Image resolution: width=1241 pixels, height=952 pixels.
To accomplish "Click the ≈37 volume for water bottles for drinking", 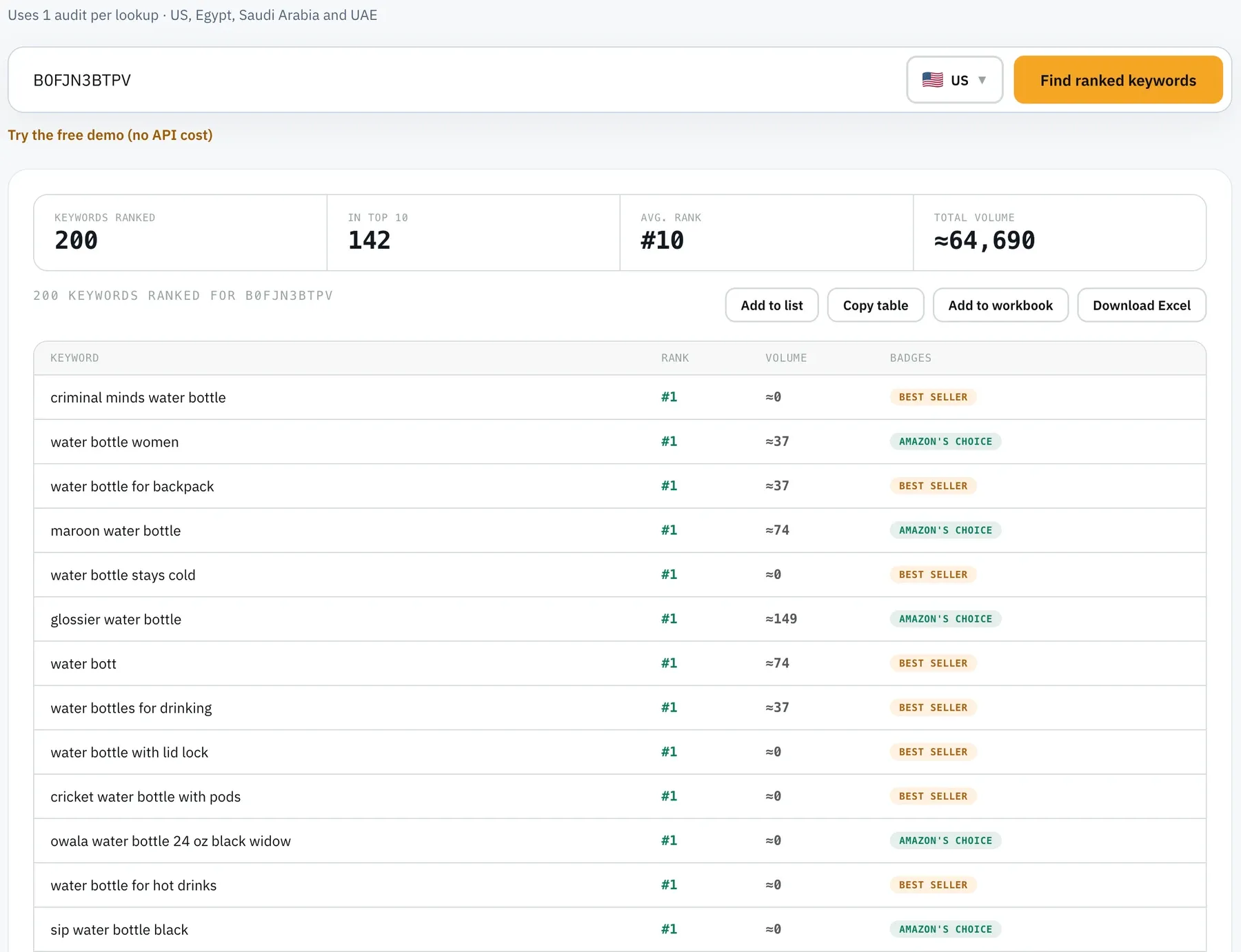I will click(777, 707).
